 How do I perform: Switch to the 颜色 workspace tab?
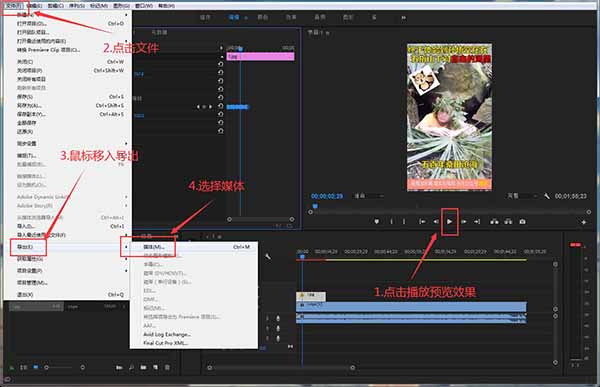point(262,18)
